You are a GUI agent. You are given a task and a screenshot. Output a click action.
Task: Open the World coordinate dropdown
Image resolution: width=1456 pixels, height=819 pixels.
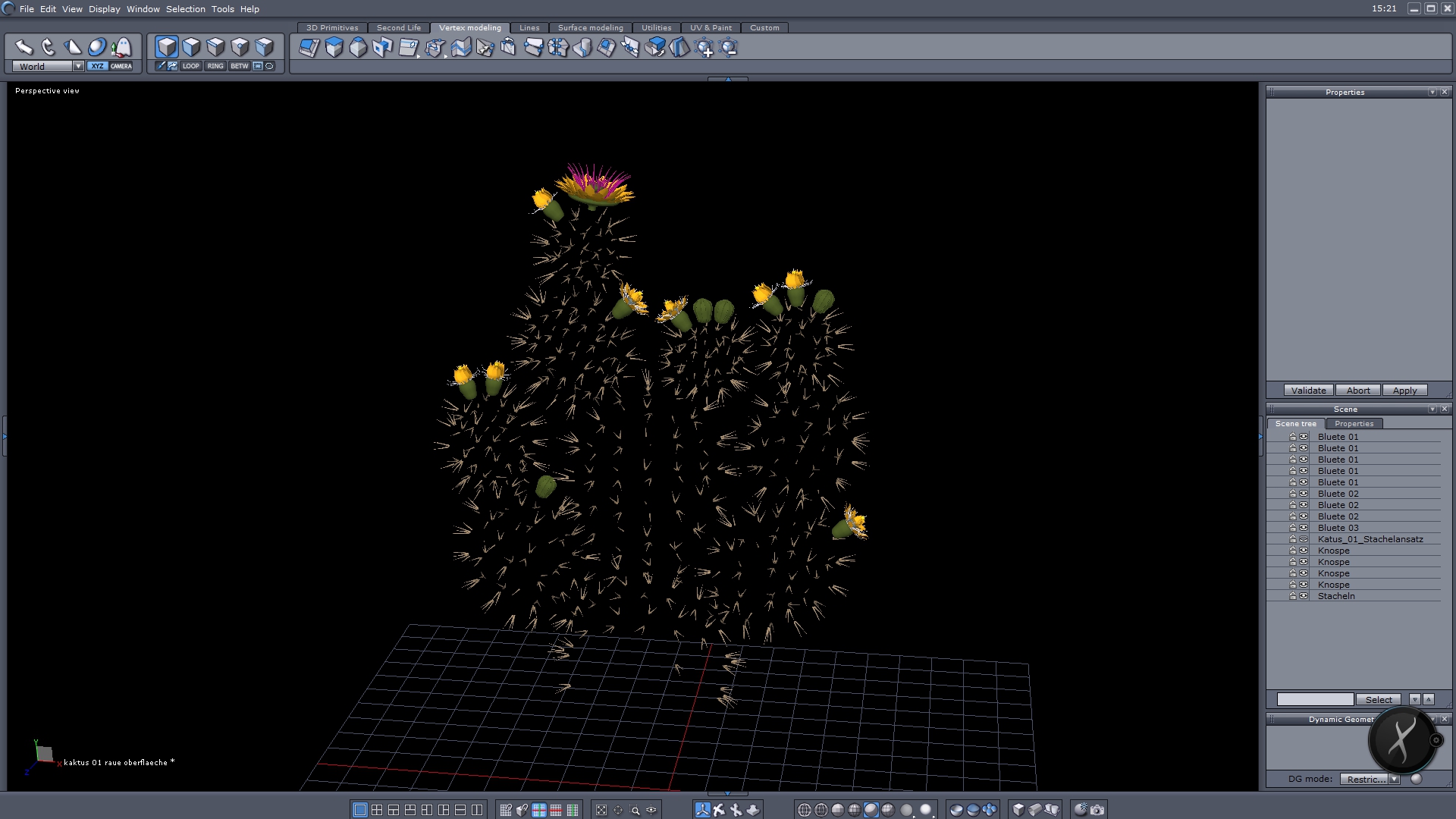pyautogui.click(x=78, y=66)
